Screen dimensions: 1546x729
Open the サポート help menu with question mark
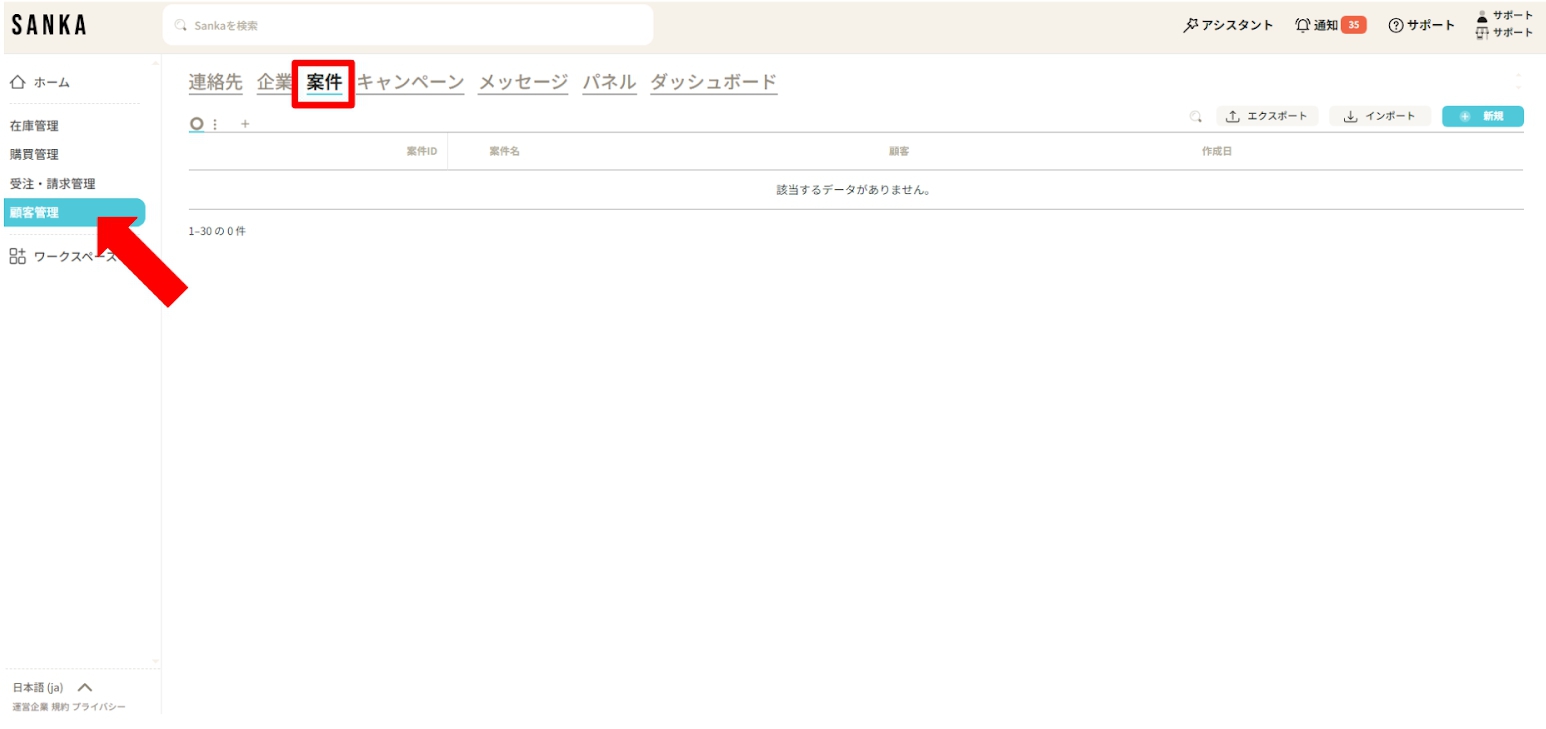tap(1421, 25)
